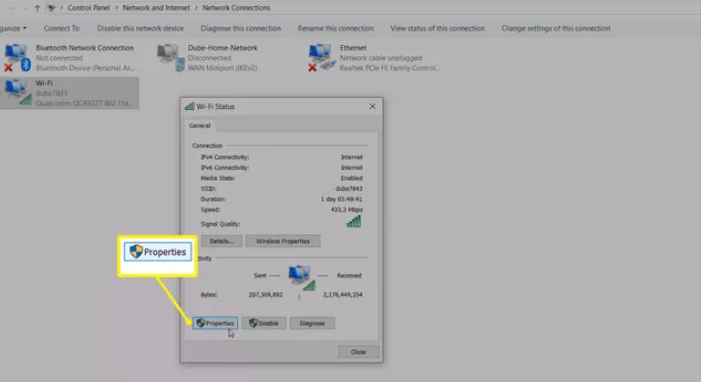Open Properties button in Wi-Fi Status
The width and height of the screenshot is (701, 382).
(215, 323)
